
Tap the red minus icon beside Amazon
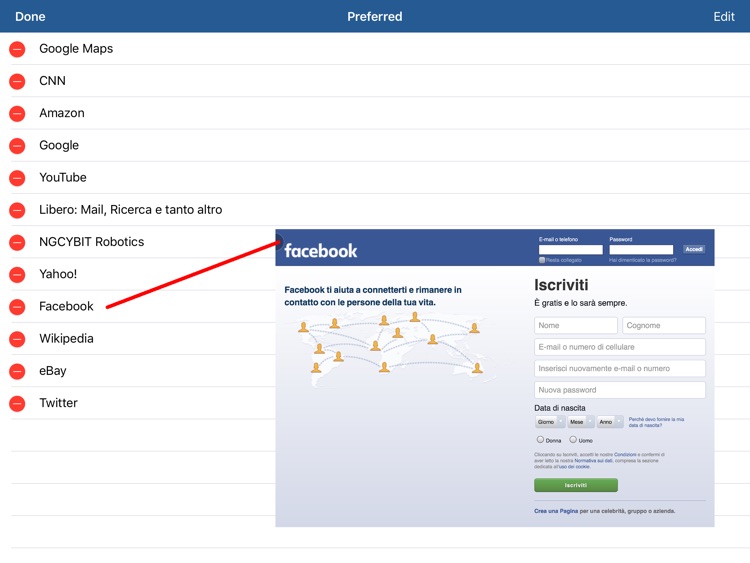click(17, 113)
